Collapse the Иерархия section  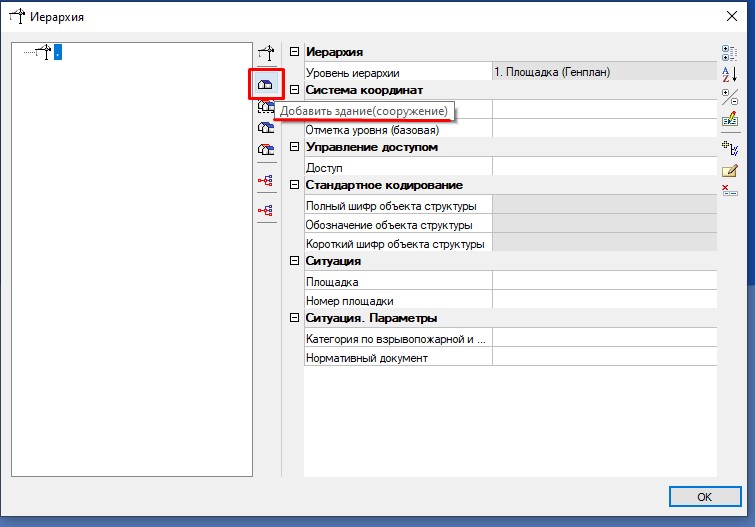tap(294, 52)
